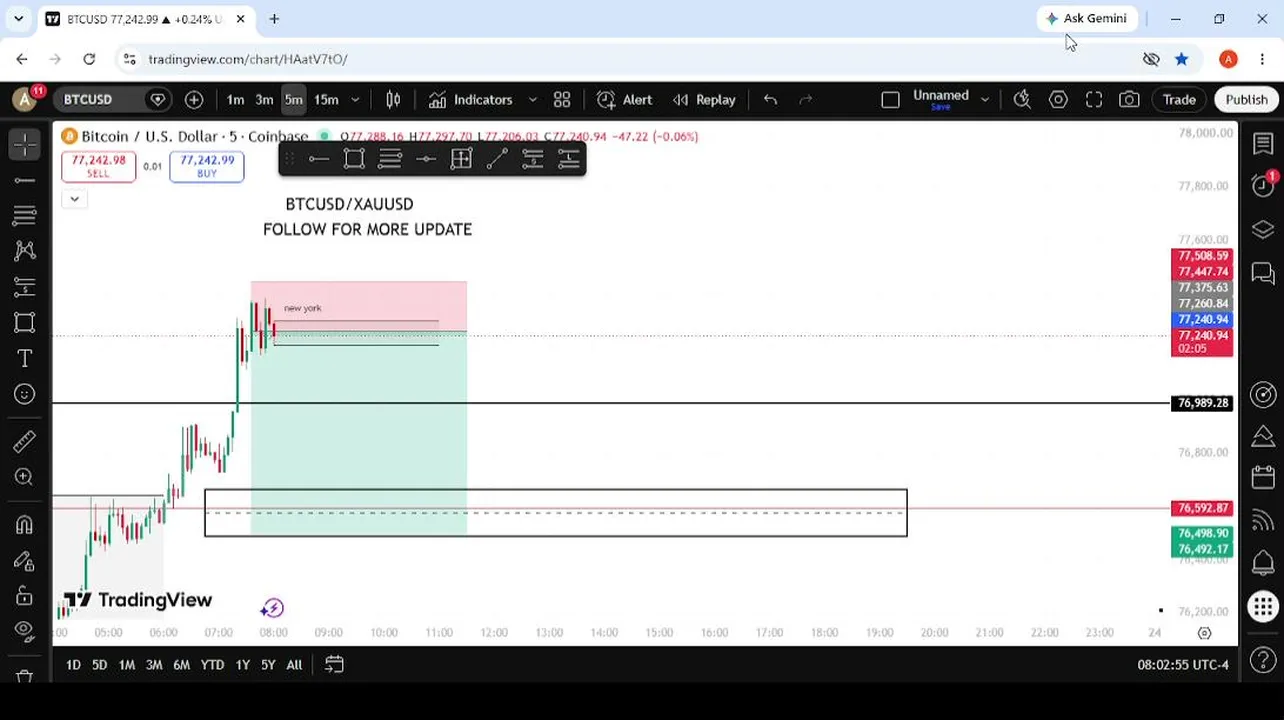
Task: Open notifications bell in right sidebar
Action: pyautogui.click(x=1263, y=562)
